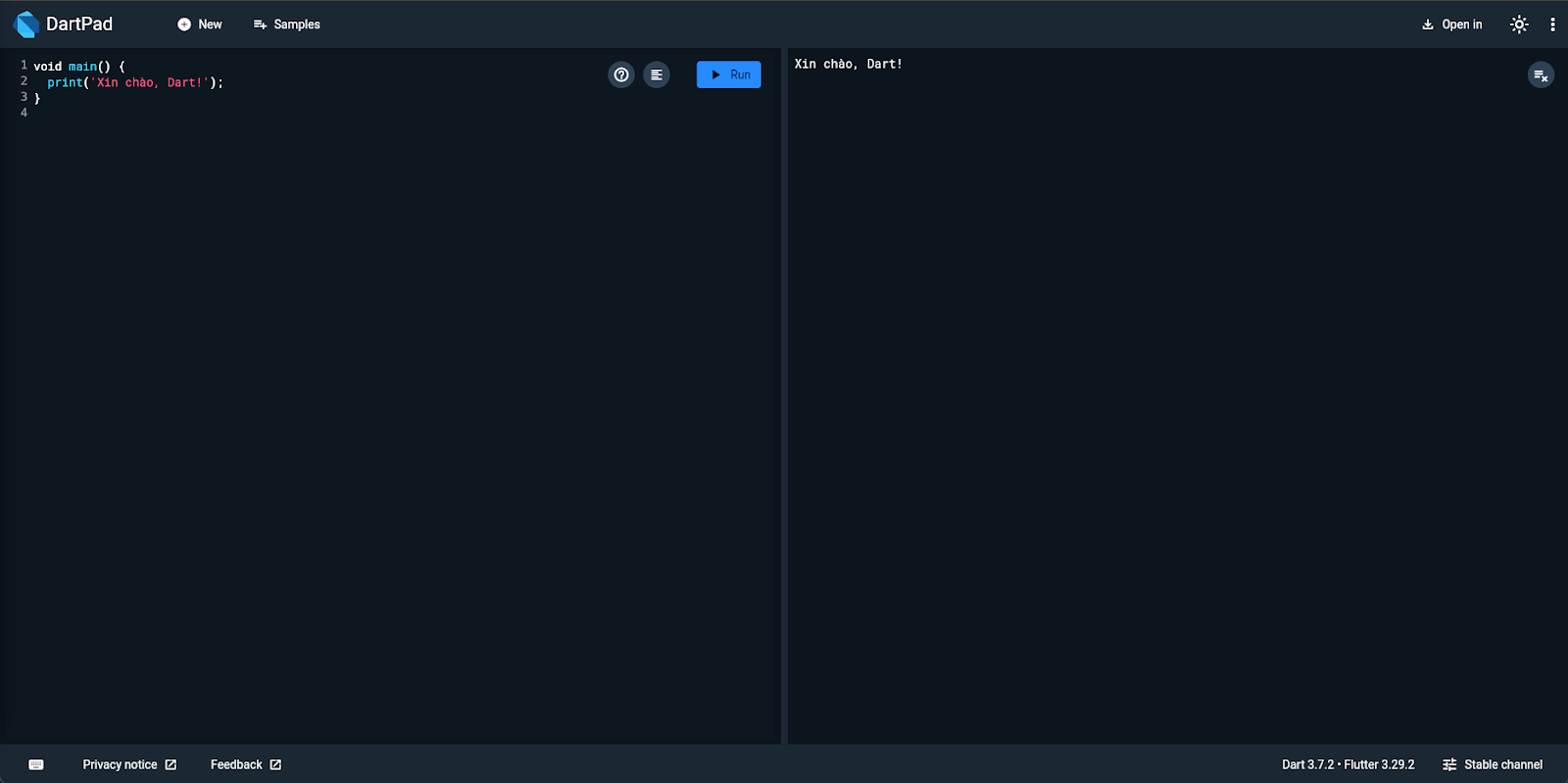Click the 'Xin chào, Dart!' console output
This screenshot has width=1568, height=783.
(x=849, y=64)
